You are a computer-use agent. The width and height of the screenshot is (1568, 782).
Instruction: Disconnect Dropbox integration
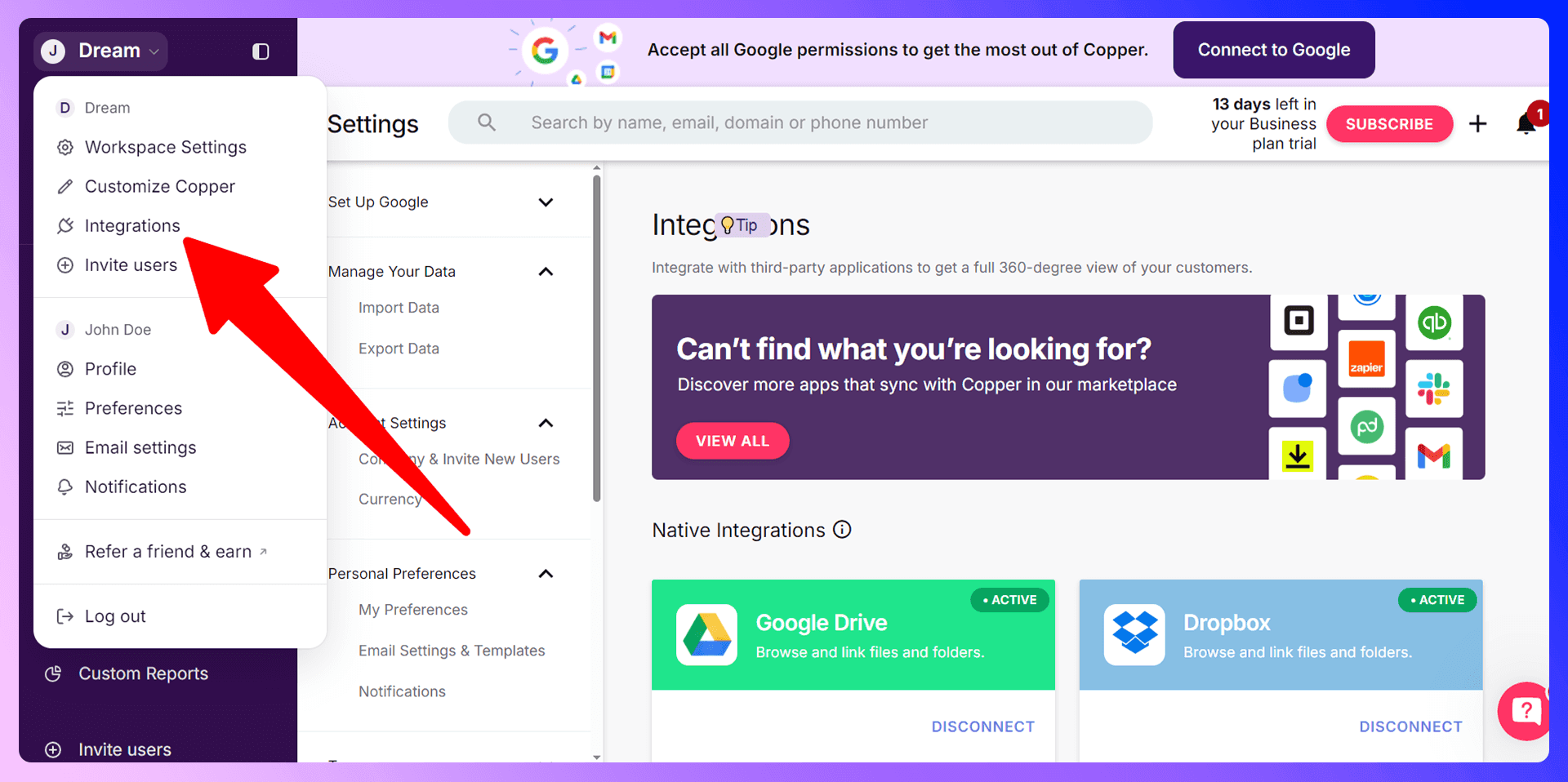pyautogui.click(x=1410, y=726)
